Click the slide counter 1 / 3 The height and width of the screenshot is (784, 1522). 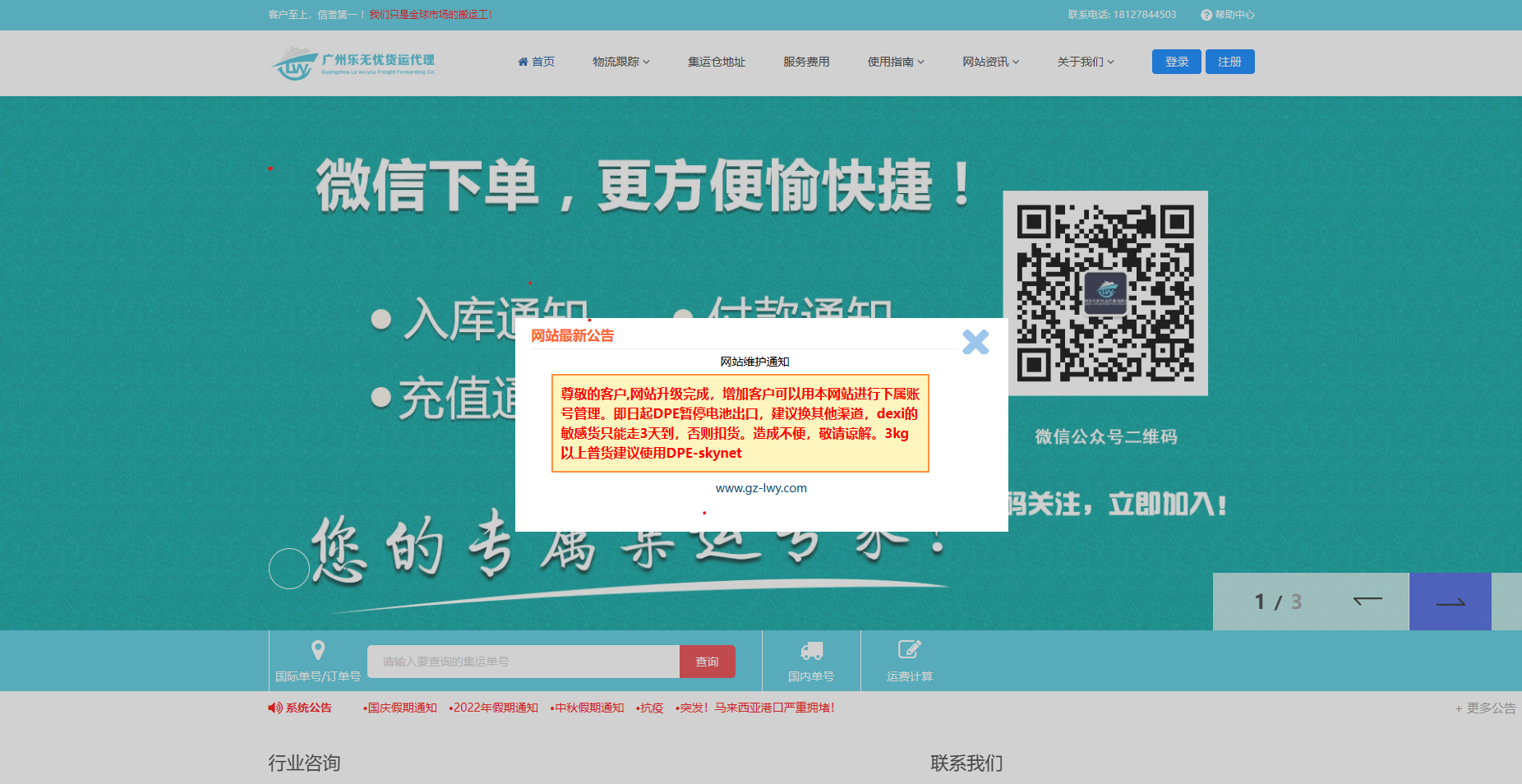pyautogui.click(x=1278, y=602)
